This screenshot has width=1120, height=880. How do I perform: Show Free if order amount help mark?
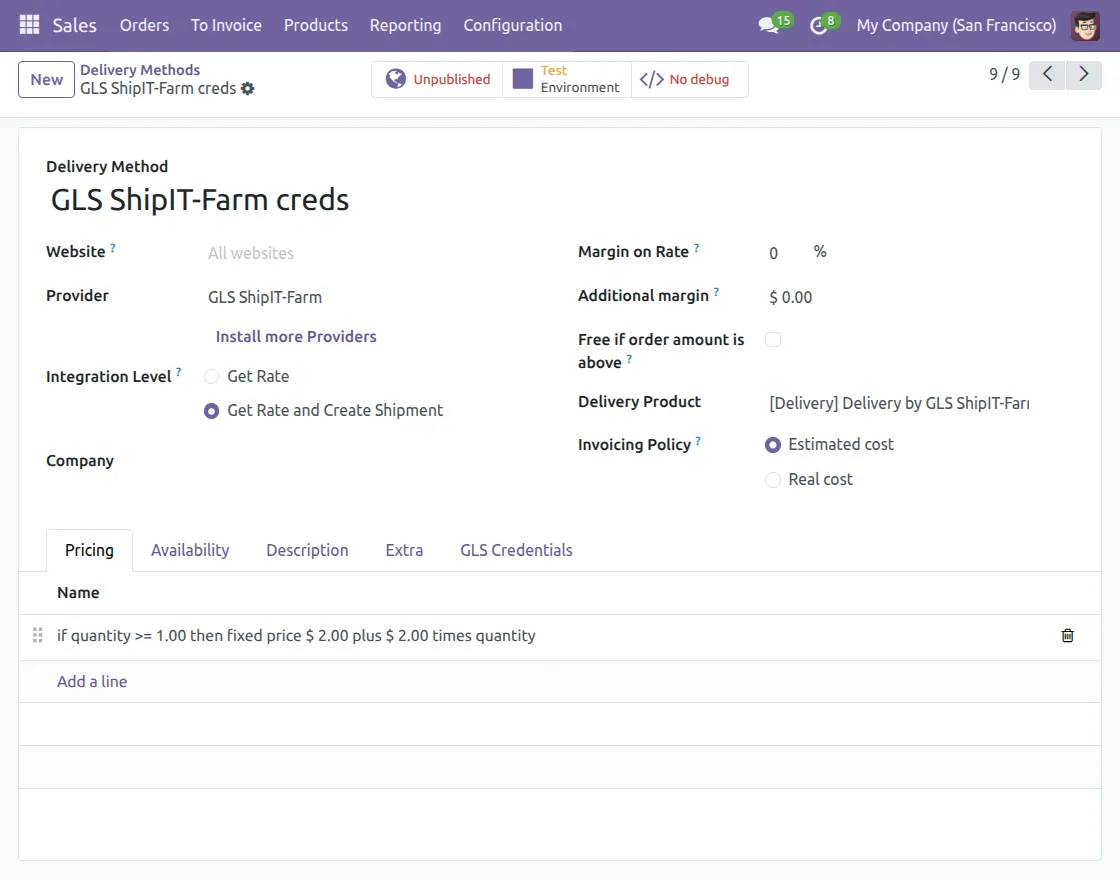tap(629, 359)
